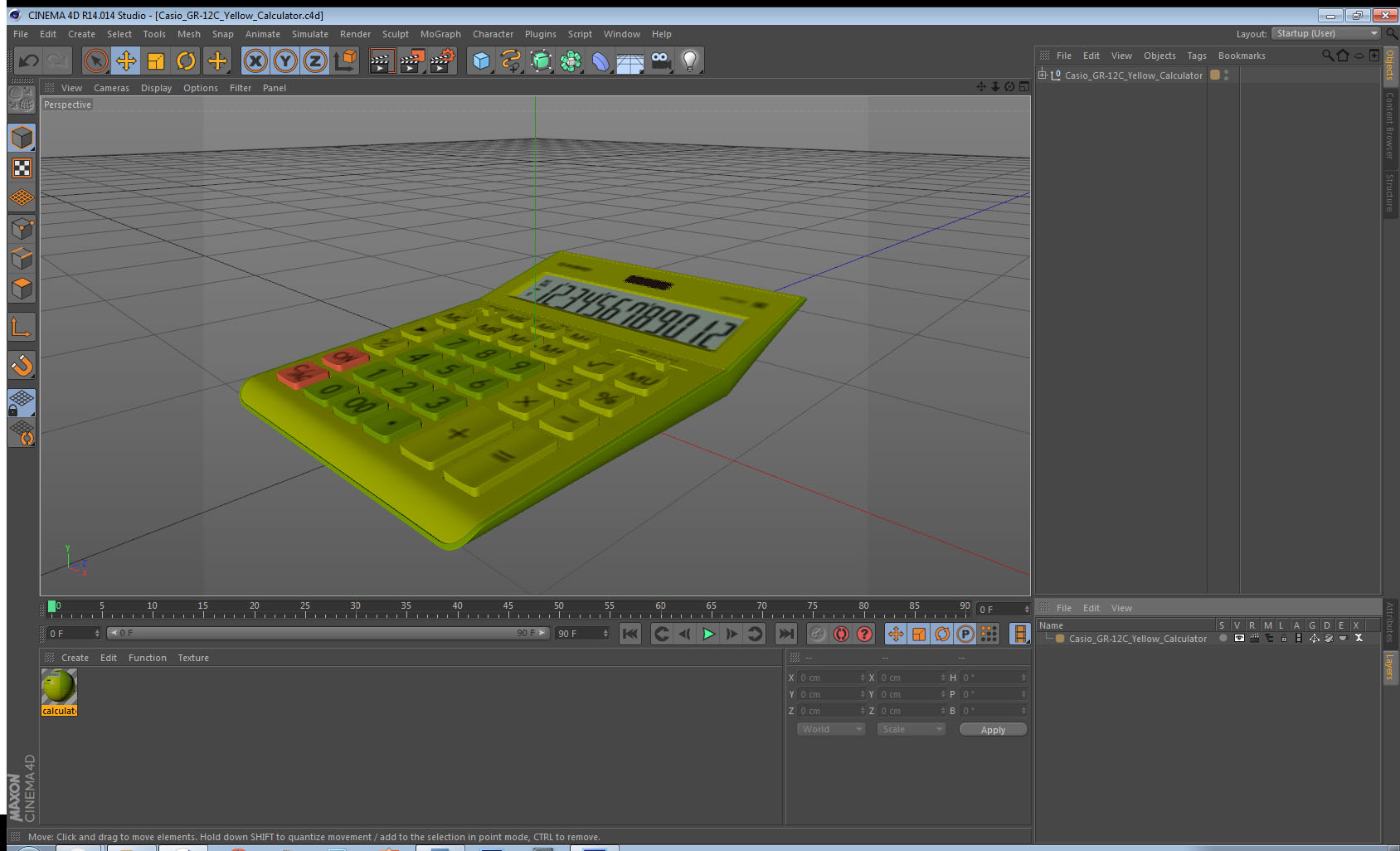This screenshot has width=1400, height=851.
Task: Activate the Scale tool in top toolbar
Action: point(156,61)
